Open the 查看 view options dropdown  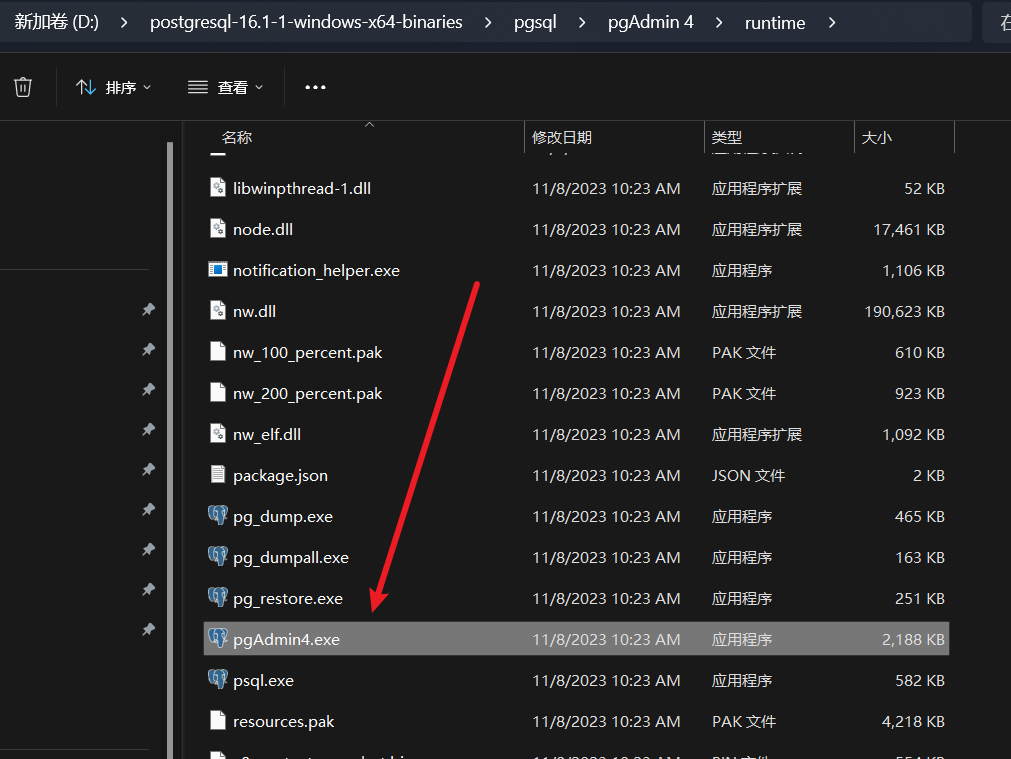[x=225, y=87]
